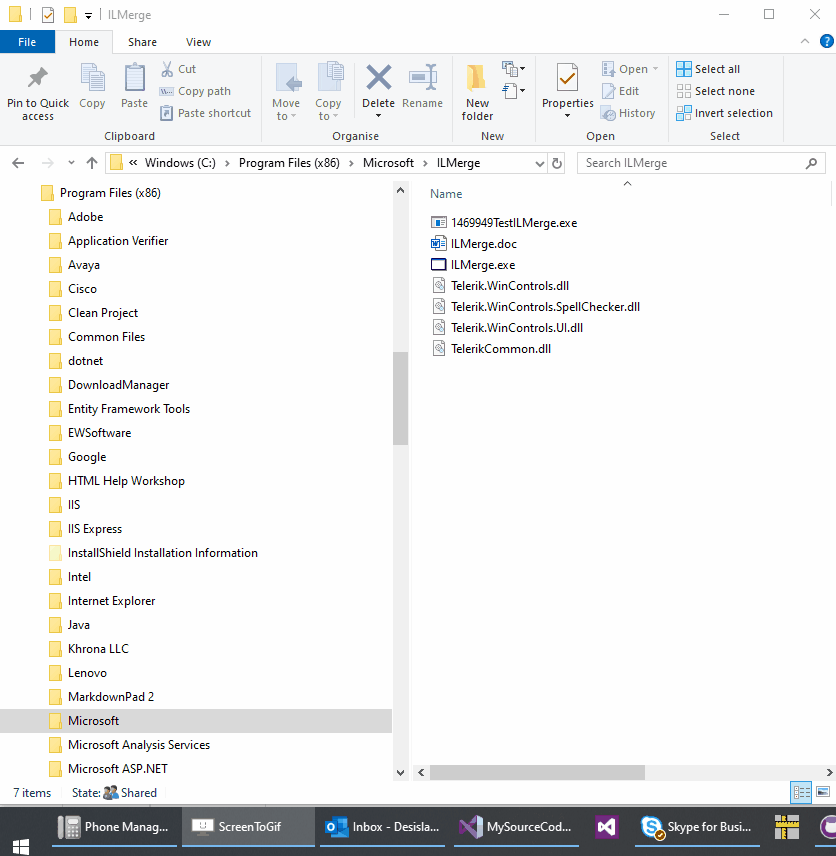836x856 pixels.
Task: Switch to the View tab
Action: [198, 42]
